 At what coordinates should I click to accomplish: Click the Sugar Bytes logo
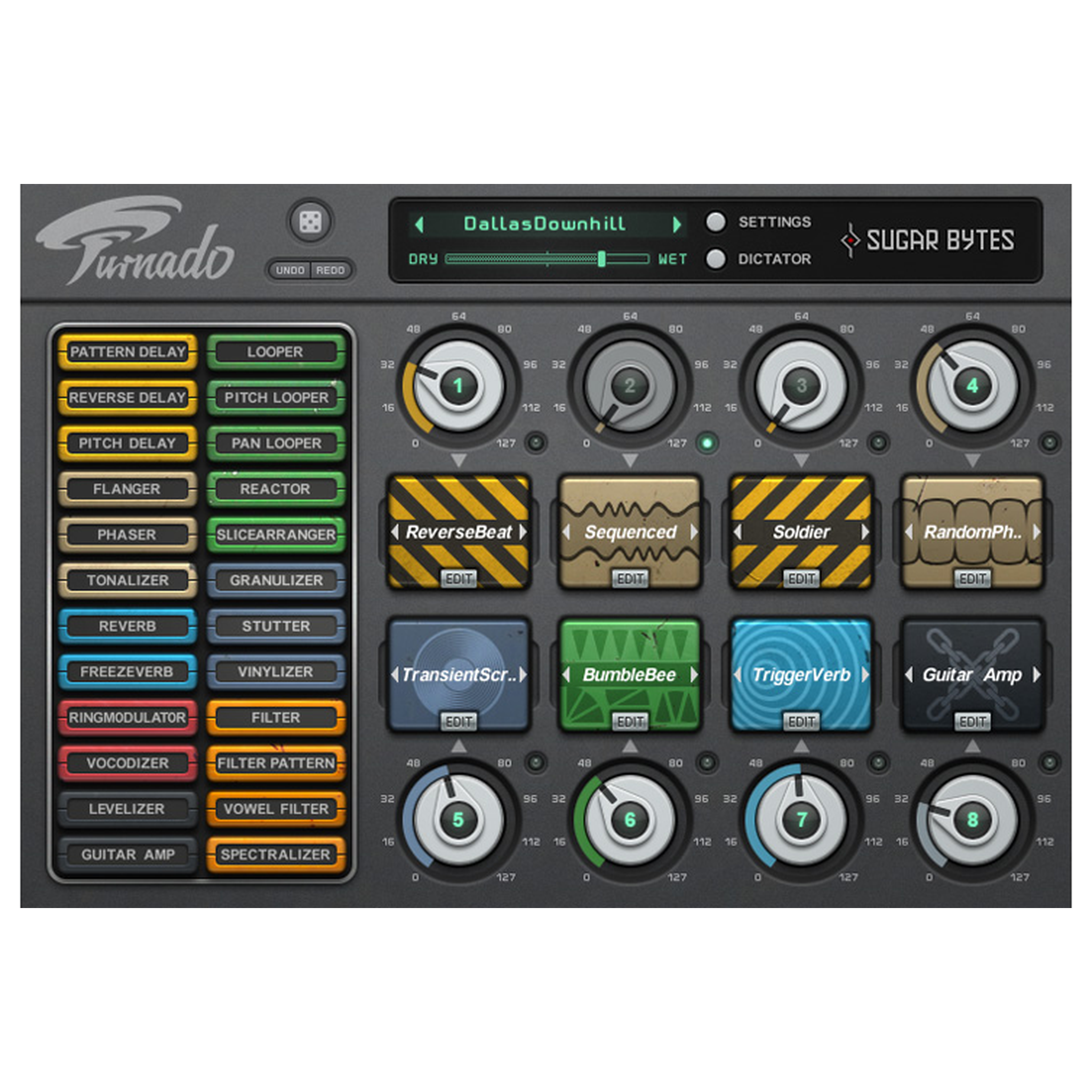pyautogui.click(x=928, y=240)
